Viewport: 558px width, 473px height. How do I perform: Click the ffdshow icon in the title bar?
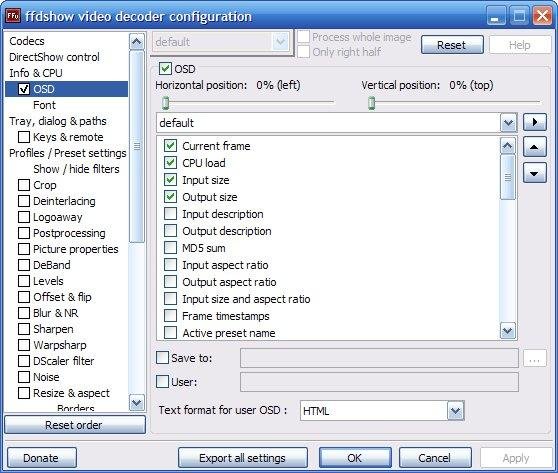click(x=14, y=16)
